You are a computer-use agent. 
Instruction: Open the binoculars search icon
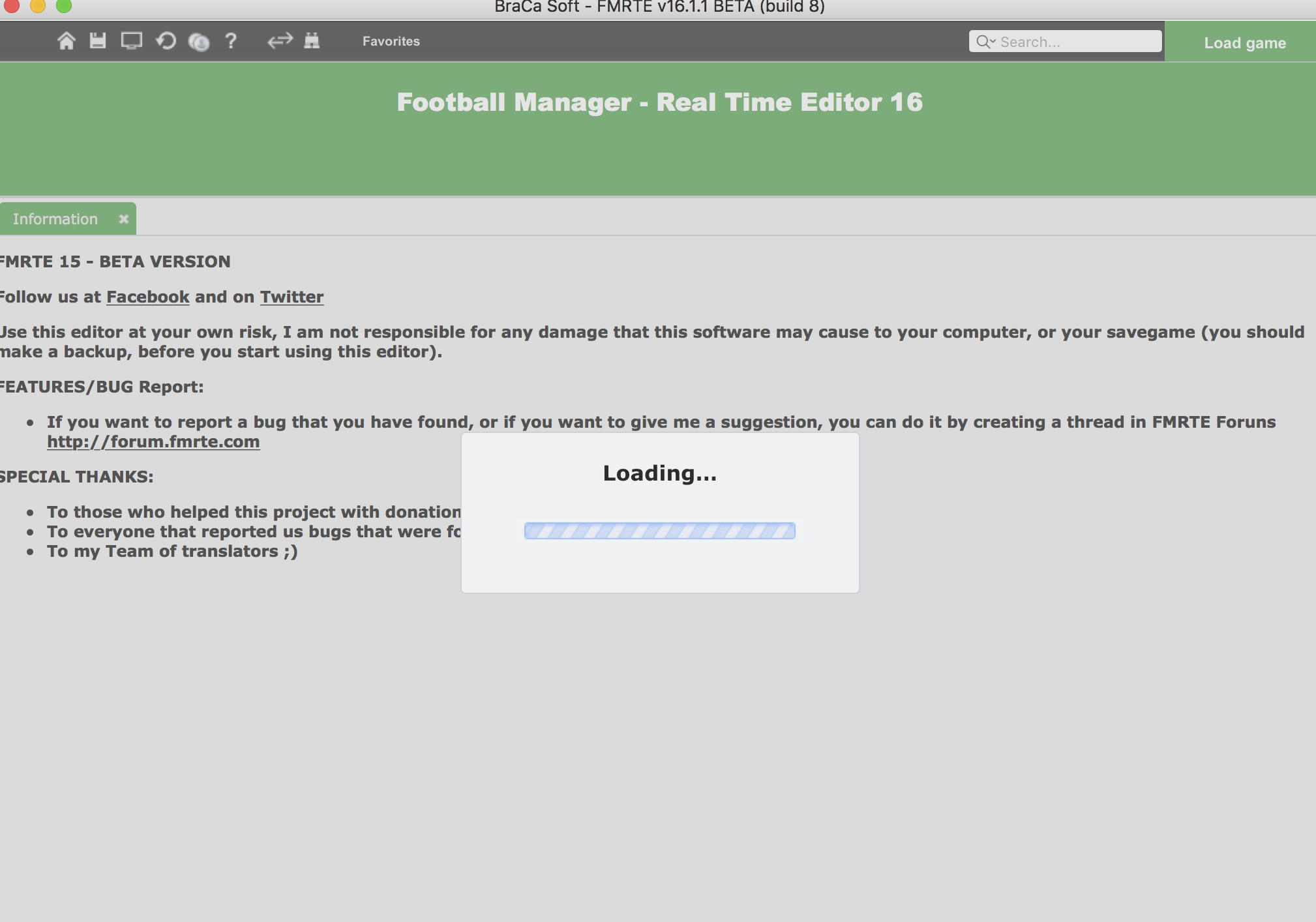pos(312,41)
